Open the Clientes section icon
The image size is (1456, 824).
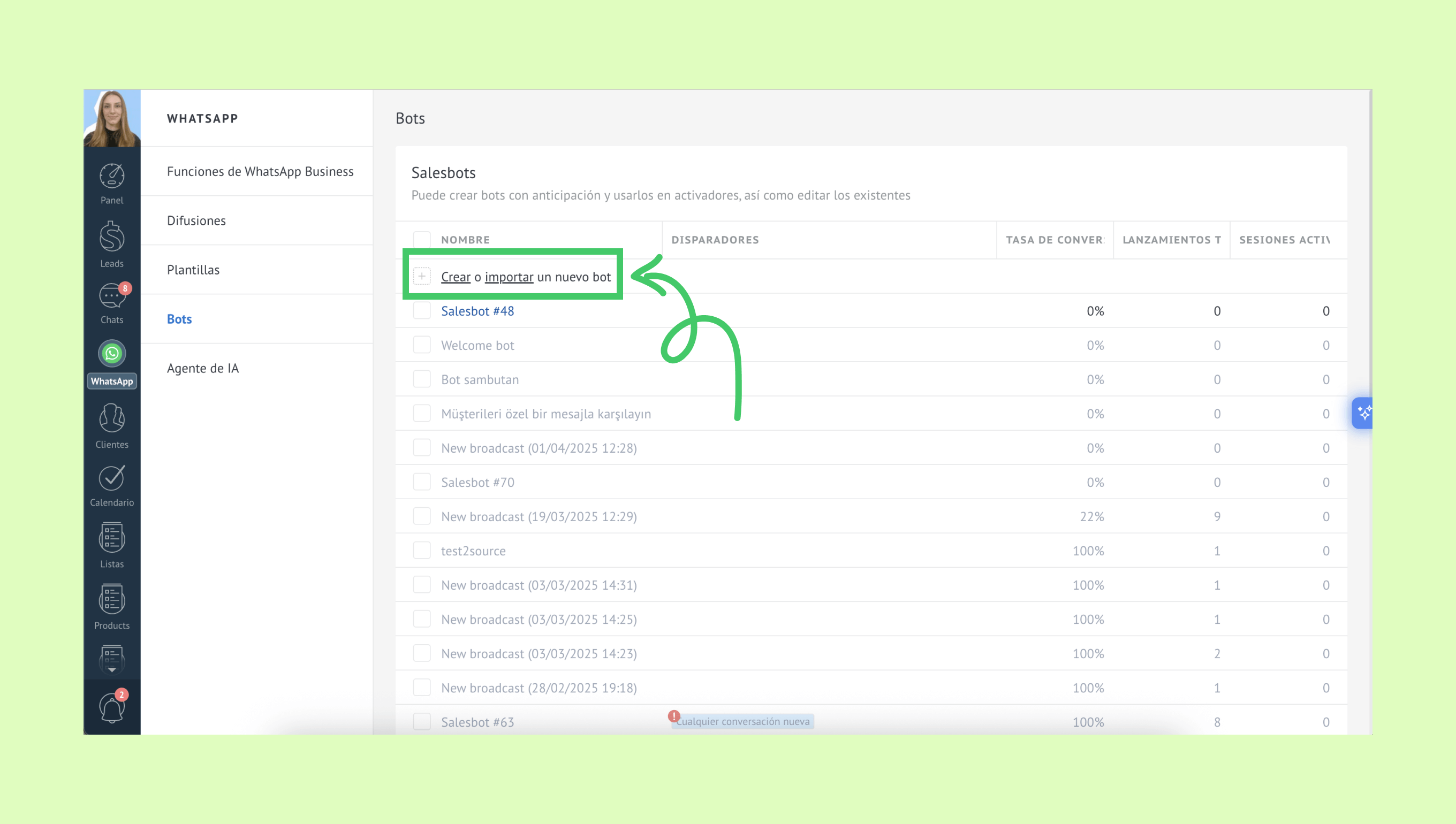pyautogui.click(x=111, y=419)
